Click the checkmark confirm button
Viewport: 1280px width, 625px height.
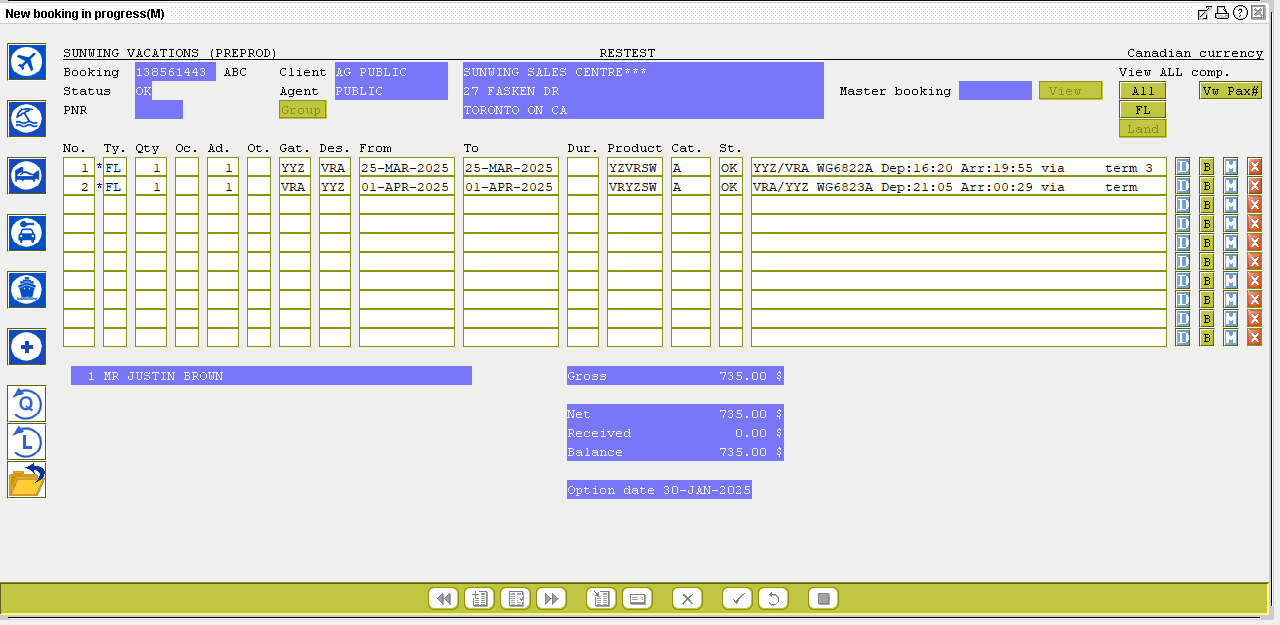pyautogui.click(x=737, y=599)
